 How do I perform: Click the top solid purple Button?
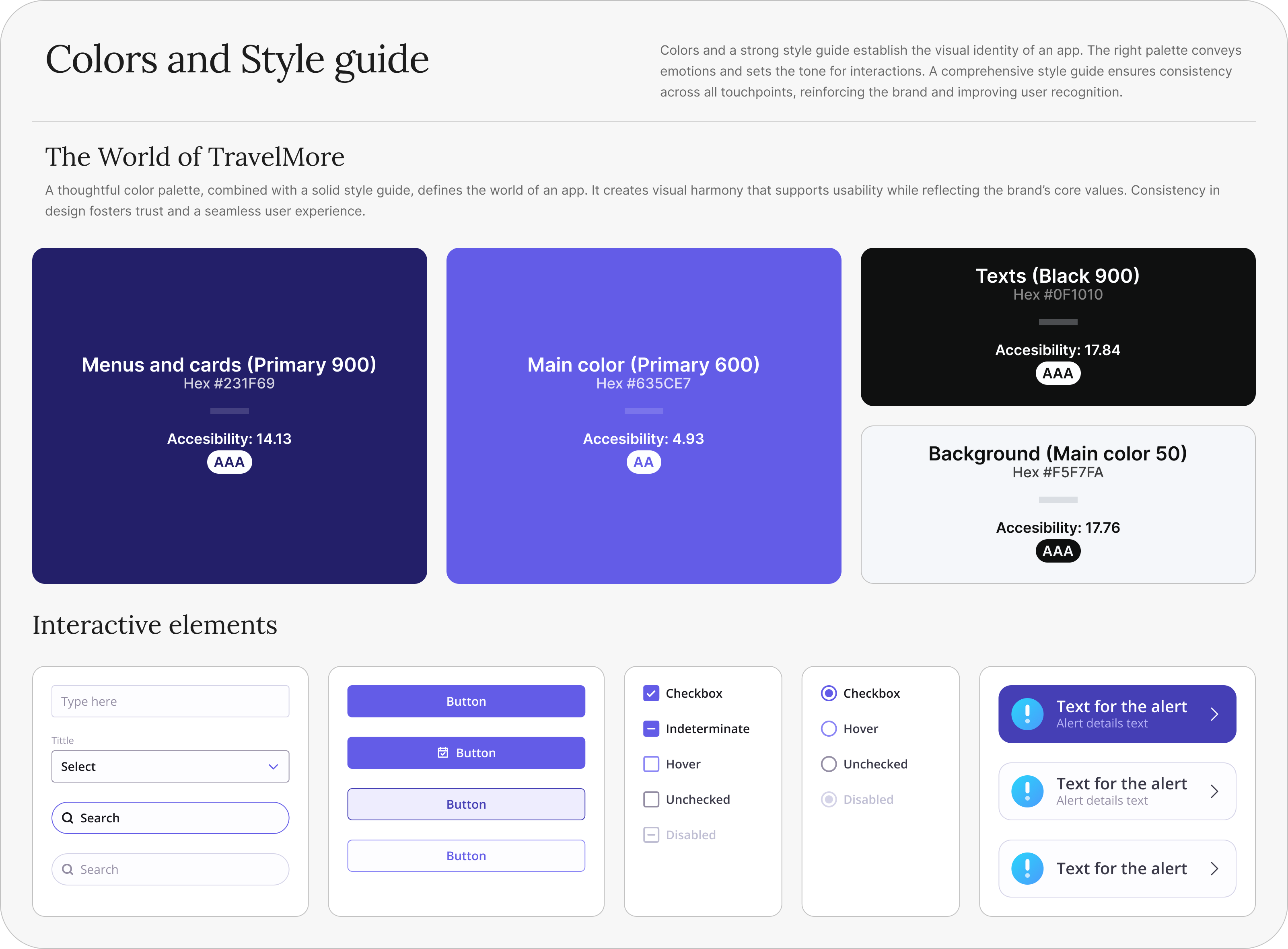coord(466,701)
